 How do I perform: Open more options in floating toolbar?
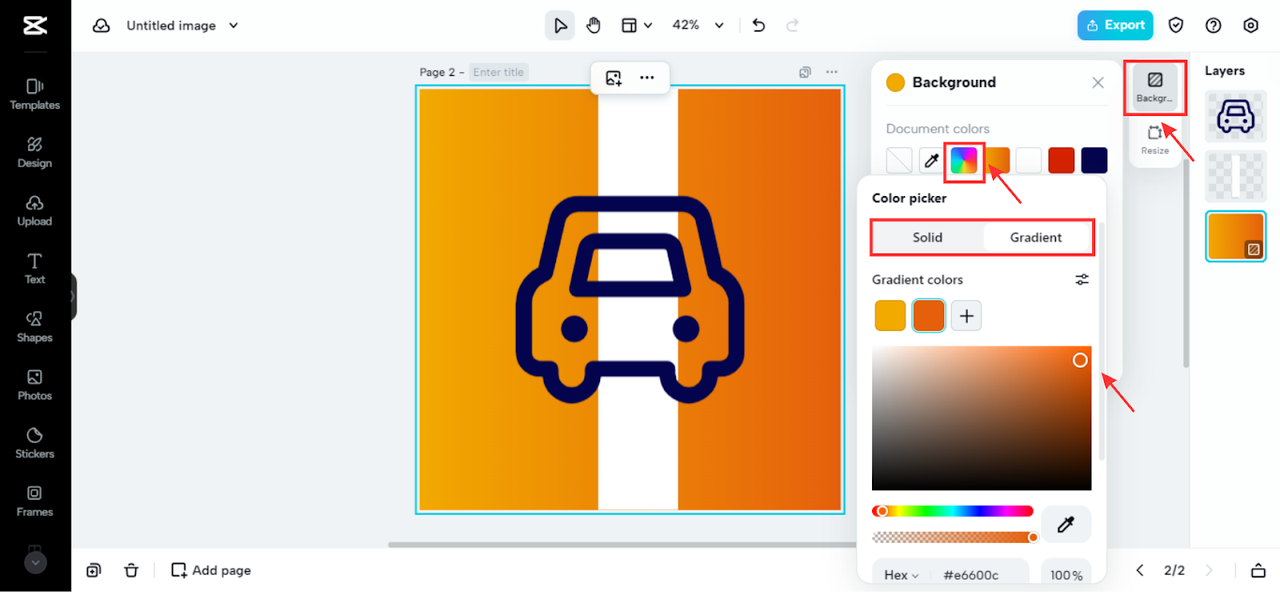tap(647, 77)
